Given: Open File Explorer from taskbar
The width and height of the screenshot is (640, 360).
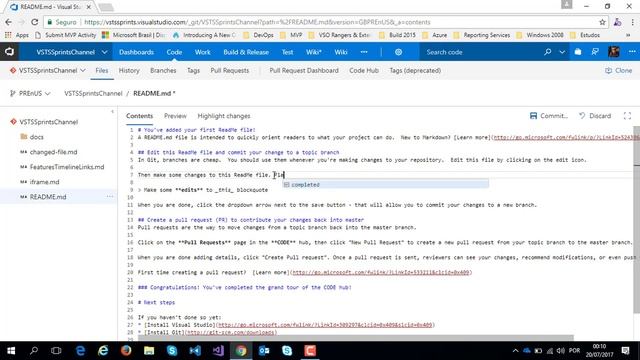Looking at the screenshot, I should point(149,351).
